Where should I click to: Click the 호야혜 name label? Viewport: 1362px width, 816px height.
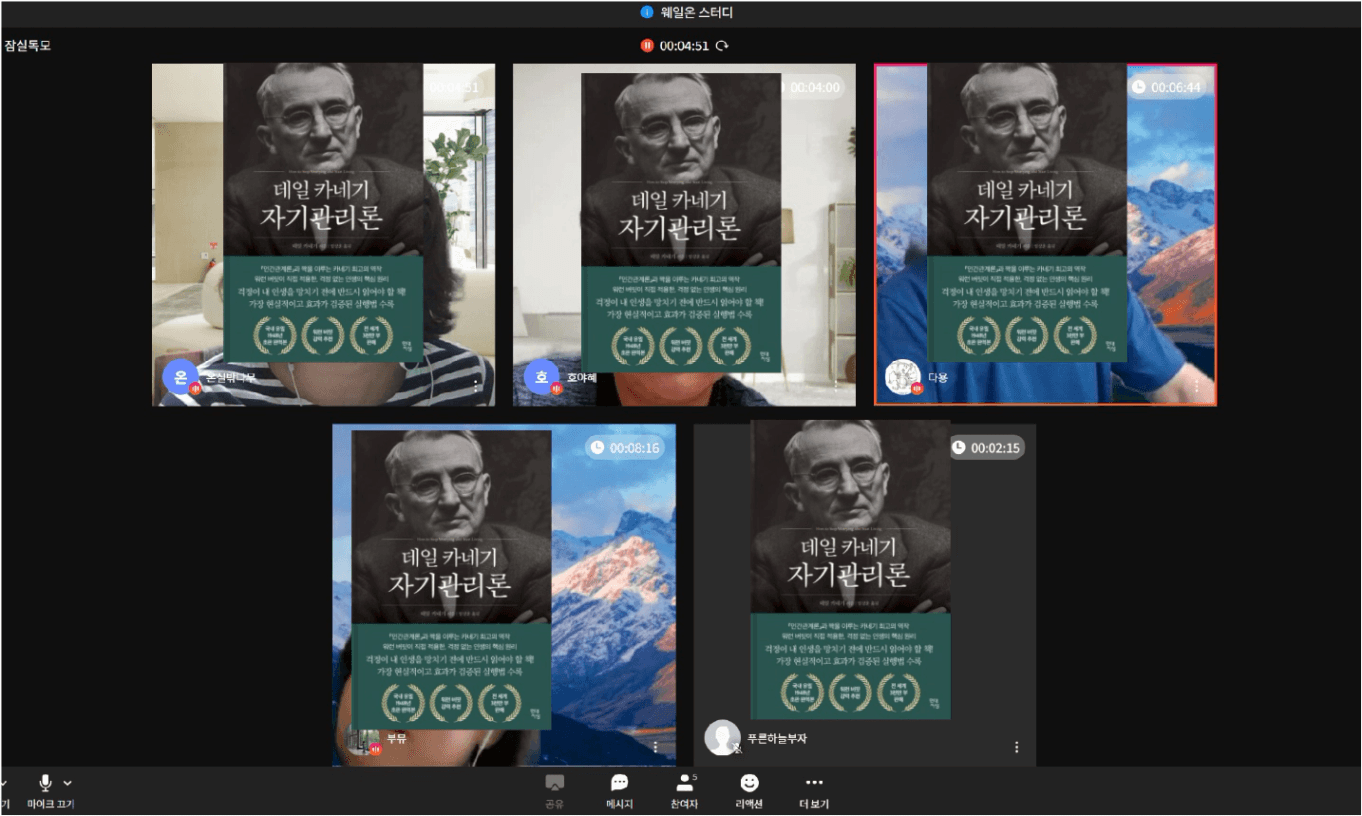coord(580,378)
